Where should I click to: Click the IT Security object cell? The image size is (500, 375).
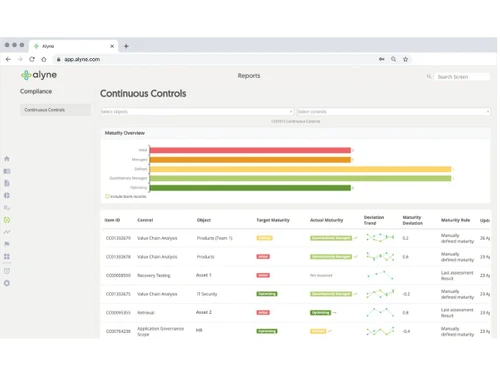point(207,294)
